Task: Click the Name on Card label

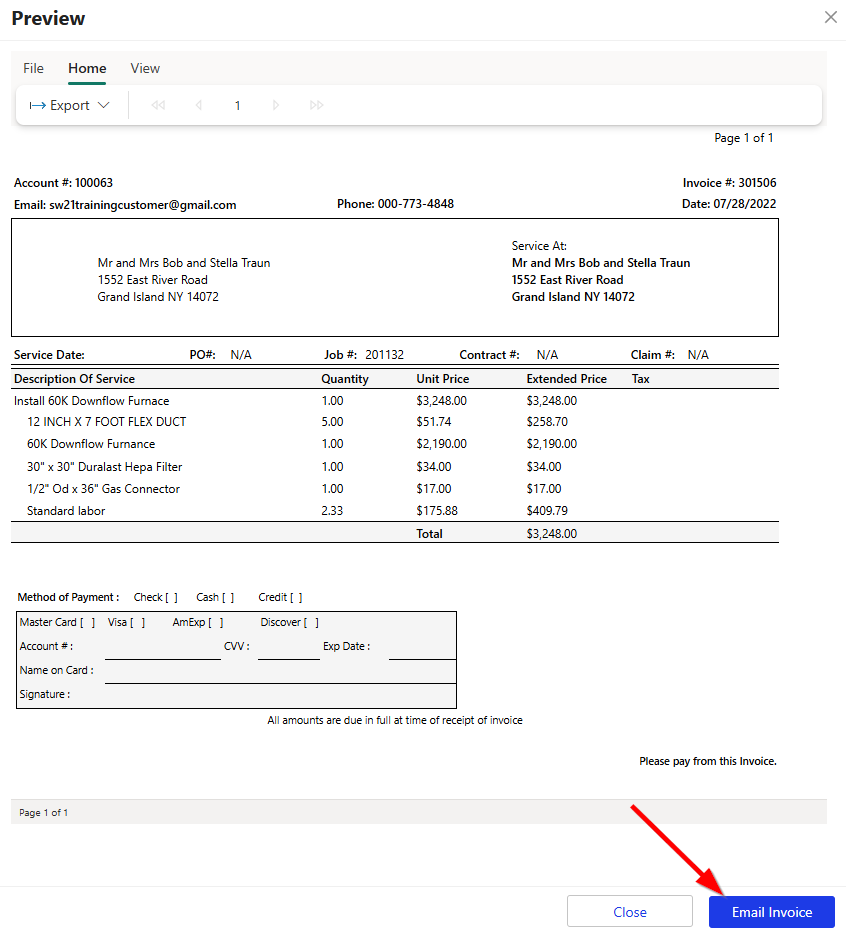Action: [x=56, y=670]
